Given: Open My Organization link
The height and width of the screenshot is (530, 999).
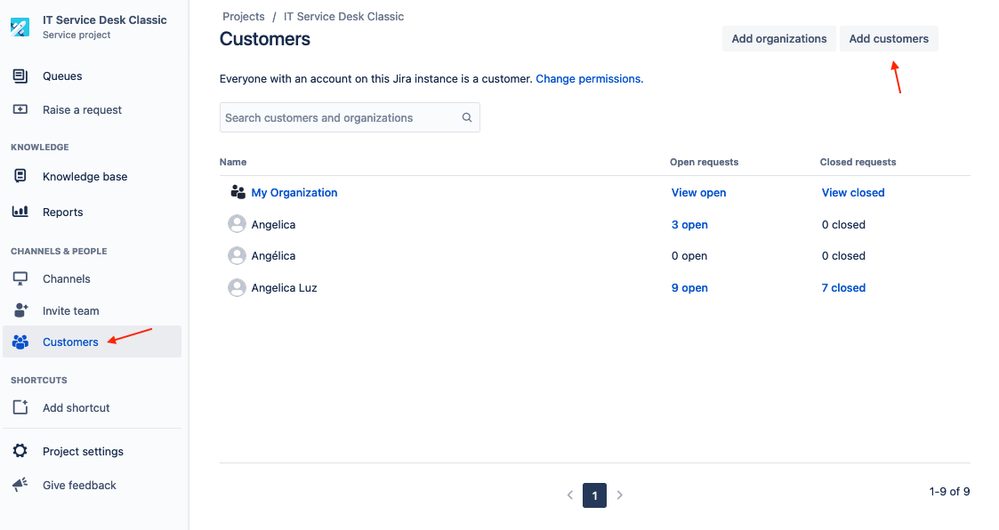Looking at the screenshot, I should tap(294, 192).
